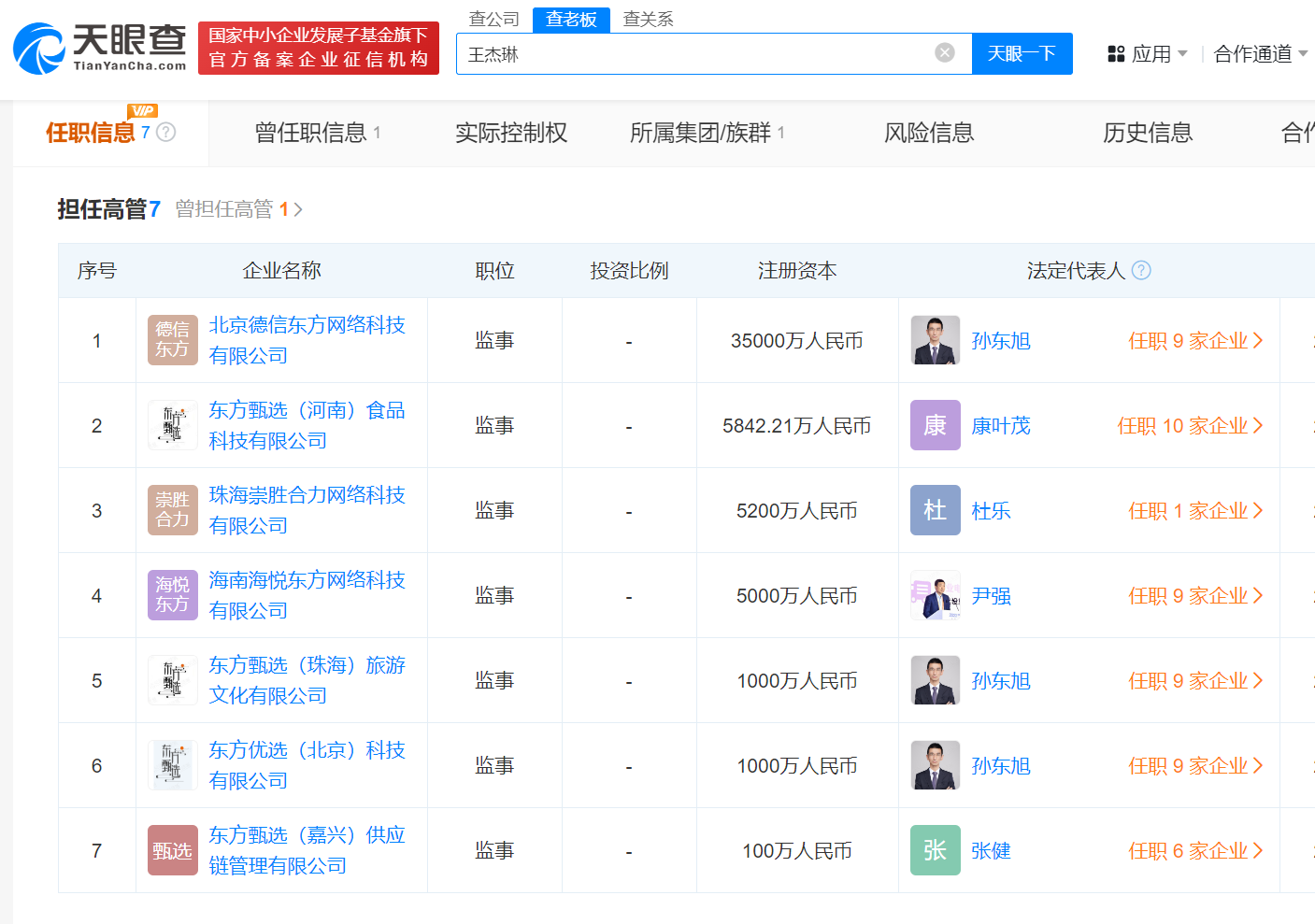1315x924 pixels.
Task: Click 东方优选（北京）科技 company logo
Action: [x=173, y=765]
